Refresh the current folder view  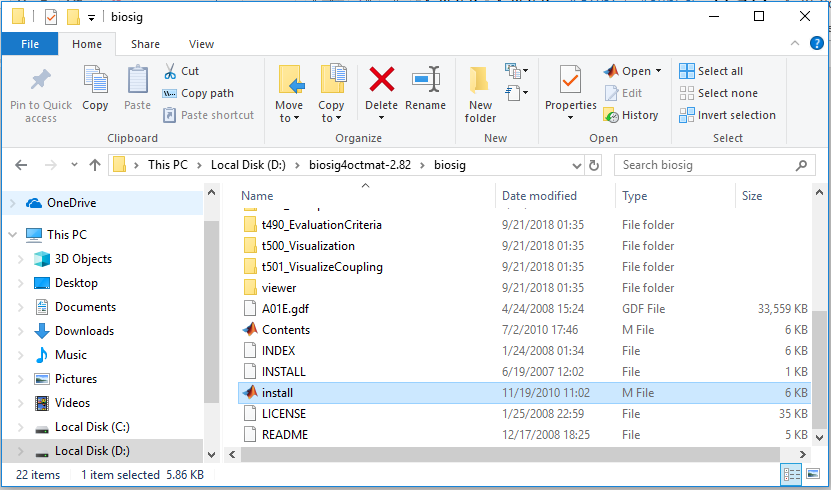595,165
